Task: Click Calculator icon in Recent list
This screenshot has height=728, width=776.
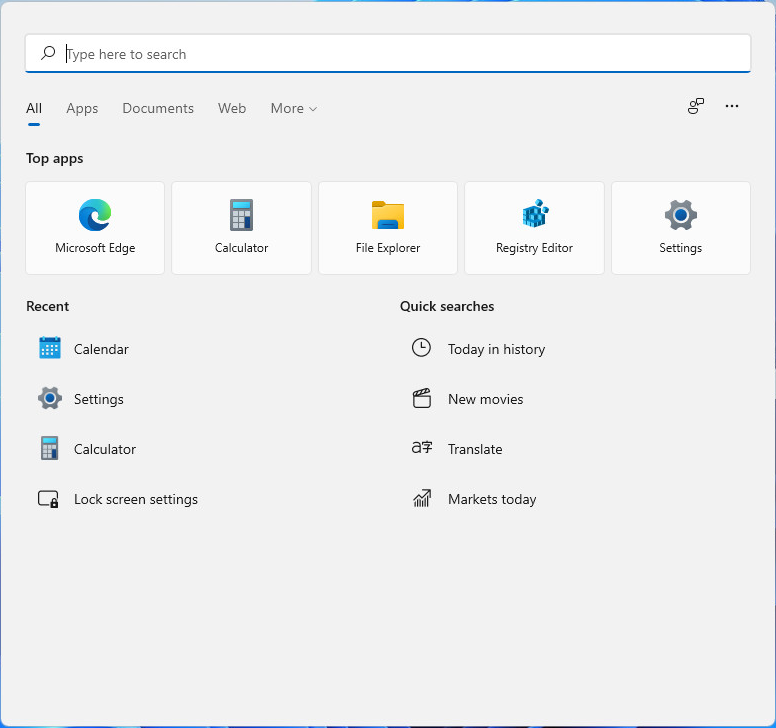Action: pos(50,448)
